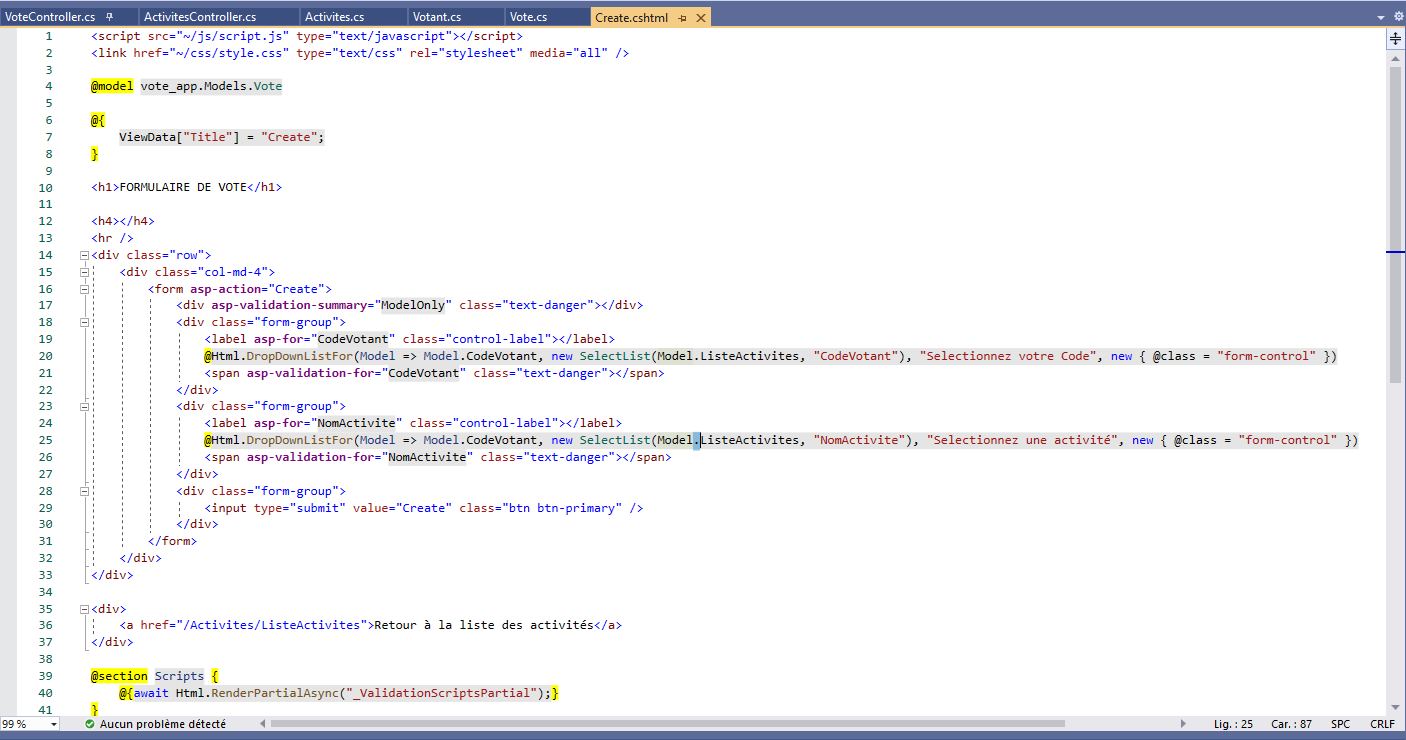This screenshot has width=1406, height=740.
Task: Collapse the div class="row" block
Action: [84, 255]
